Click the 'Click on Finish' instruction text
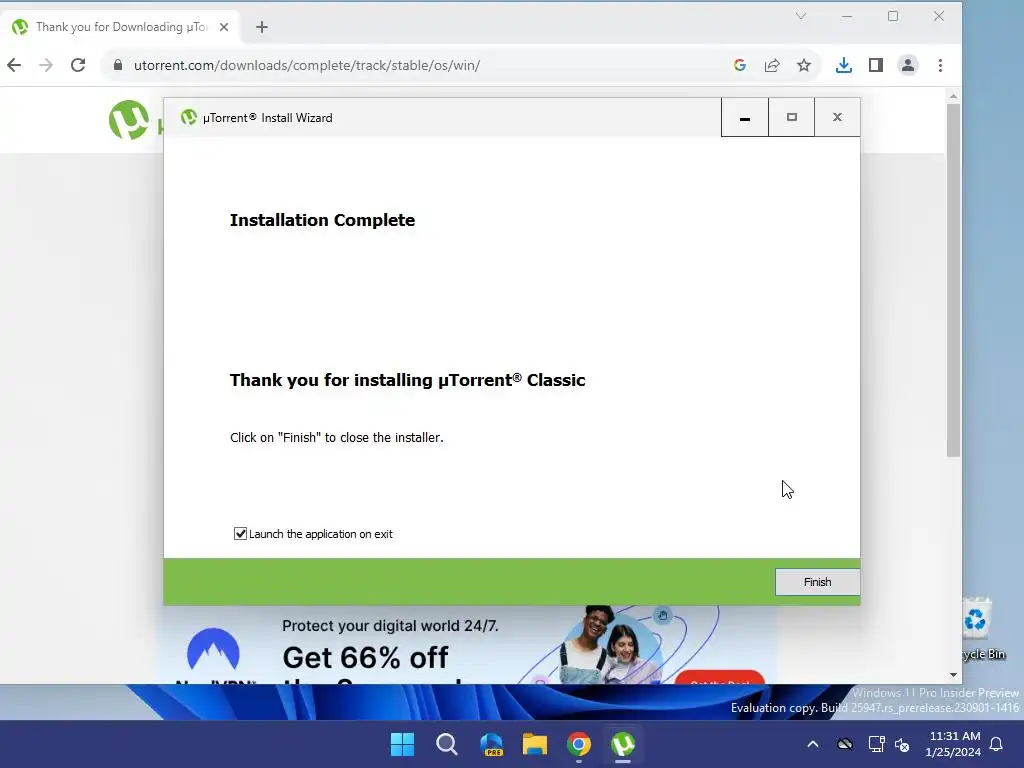1024x768 pixels. (336, 438)
